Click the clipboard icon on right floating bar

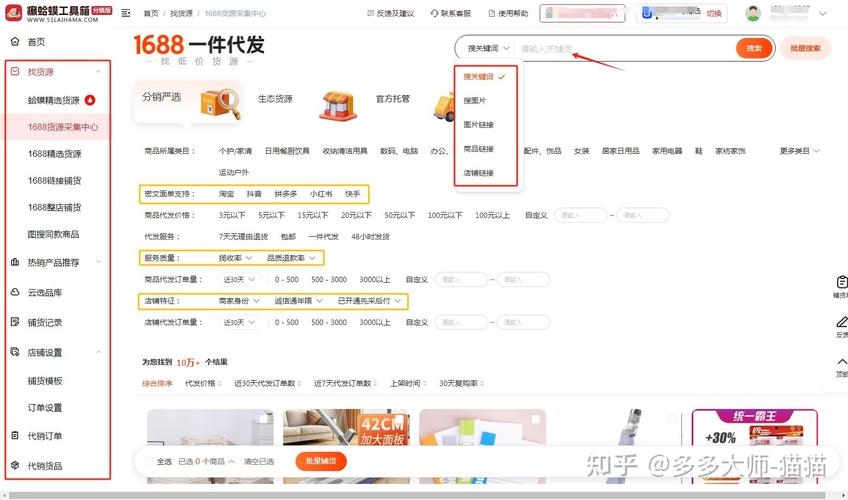(x=842, y=282)
